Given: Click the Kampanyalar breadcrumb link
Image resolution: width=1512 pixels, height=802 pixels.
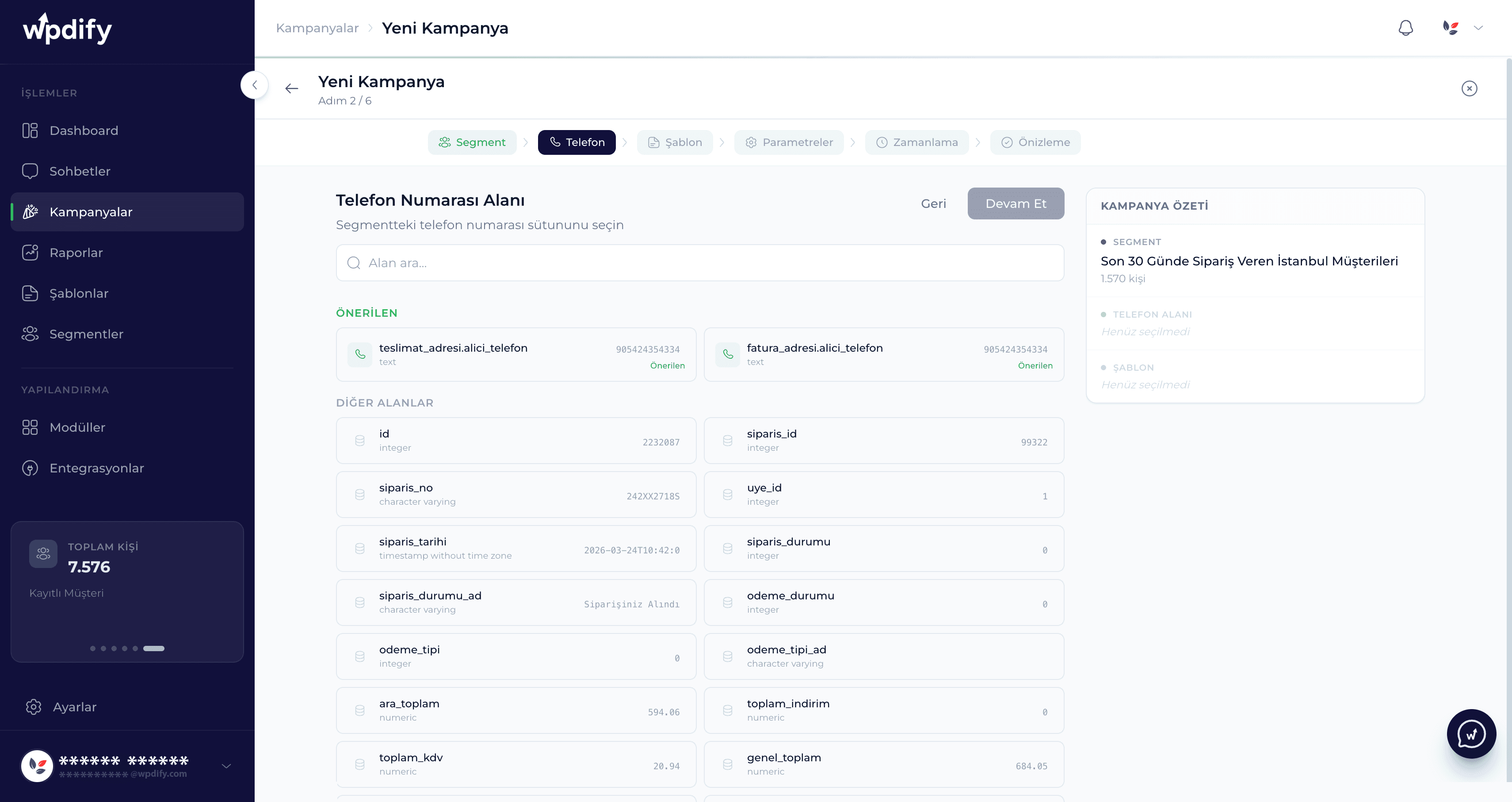Looking at the screenshot, I should 317,28.
